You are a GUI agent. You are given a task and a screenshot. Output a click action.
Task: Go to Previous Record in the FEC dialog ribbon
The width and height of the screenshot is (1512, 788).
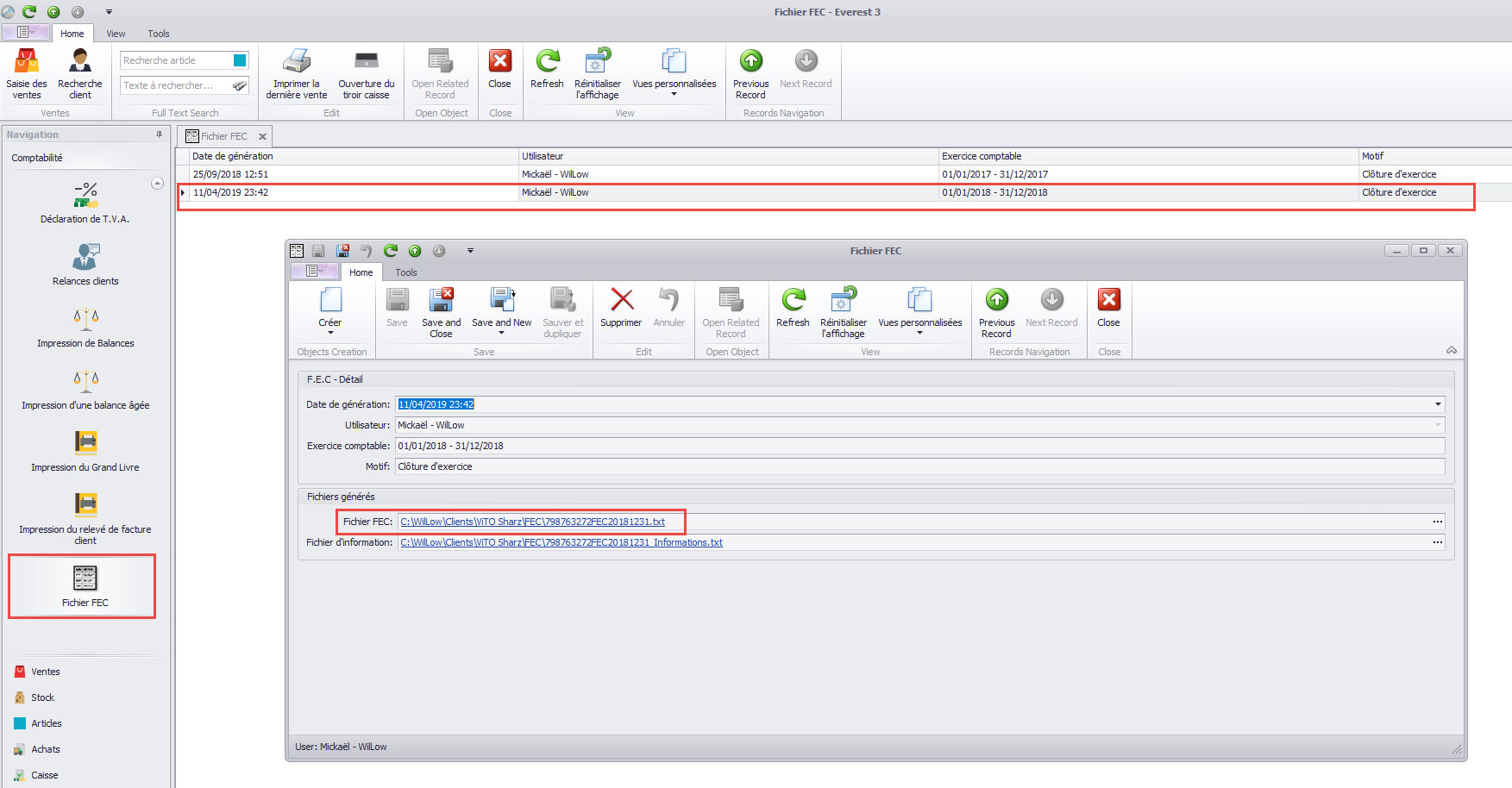pos(996,313)
